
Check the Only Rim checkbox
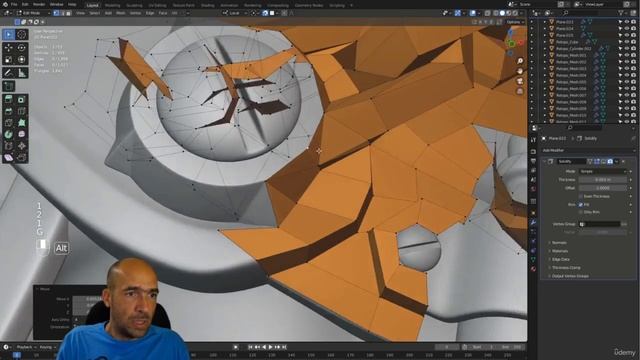[580, 212]
